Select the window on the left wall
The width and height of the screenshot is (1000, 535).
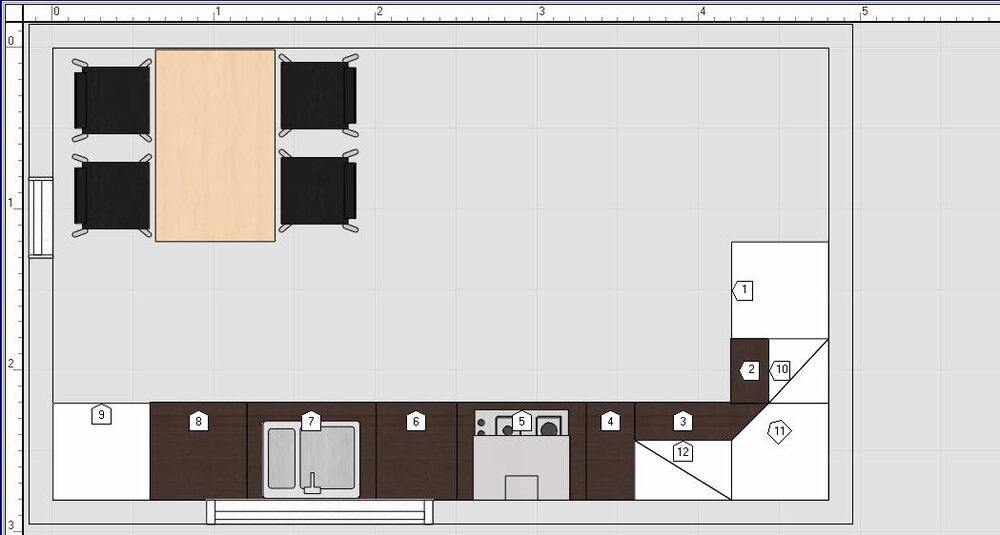pyautogui.click(x=41, y=218)
